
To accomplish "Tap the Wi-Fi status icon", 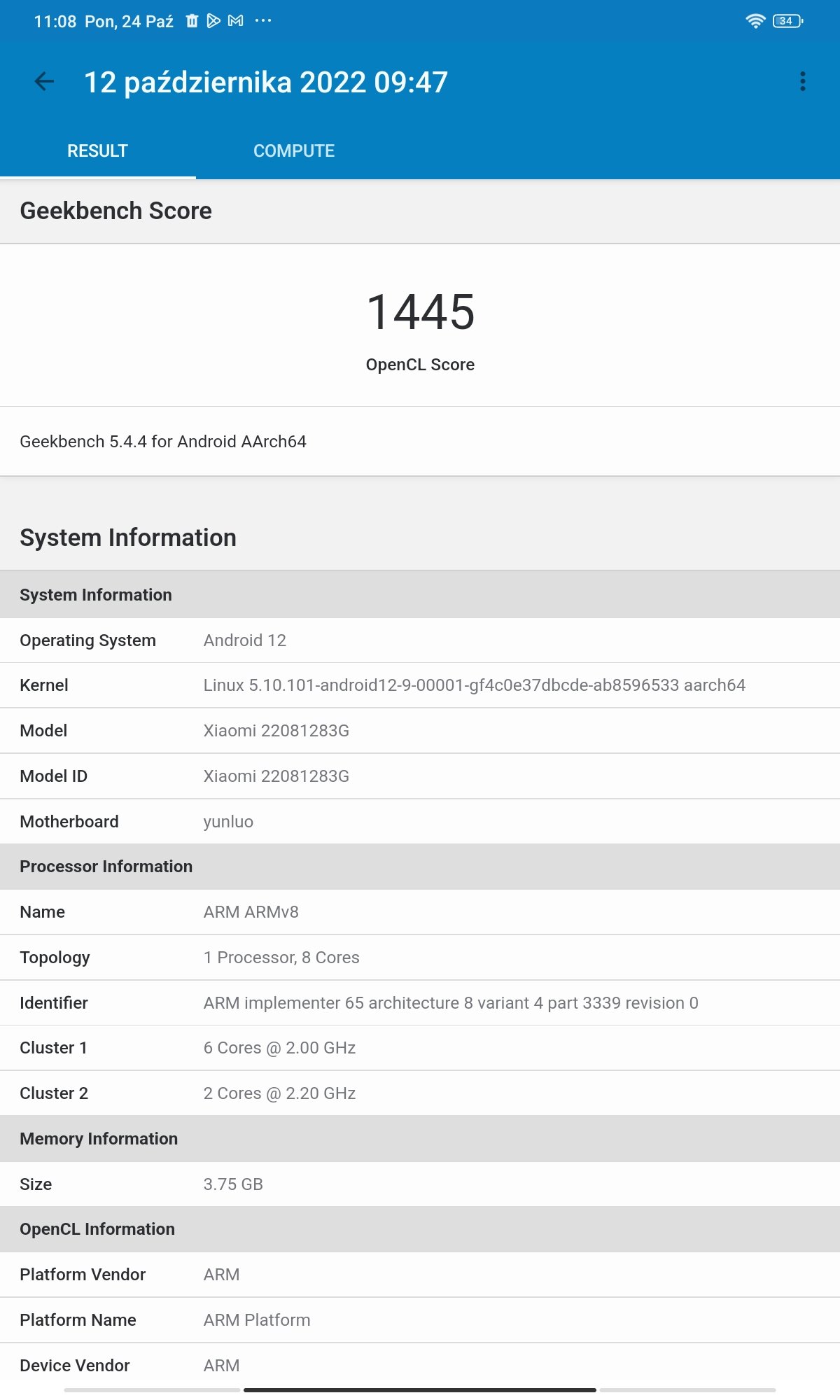I will click(755, 21).
